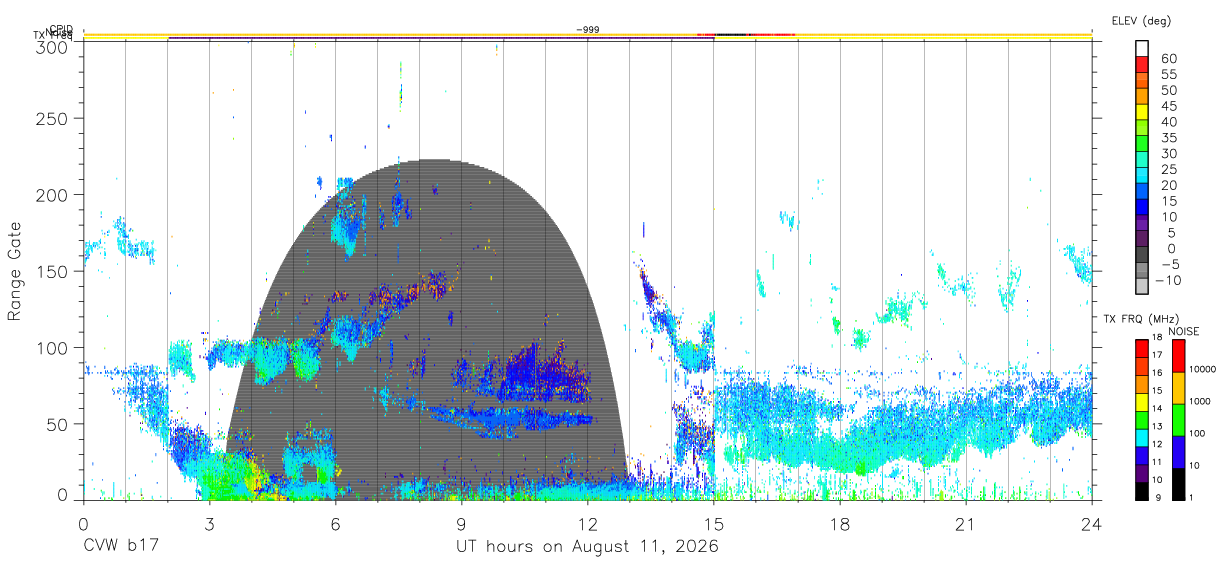Click the '150' range gate tick label
Screen dimensions: 1228x567
pyautogui.click(x=54, y=271)
